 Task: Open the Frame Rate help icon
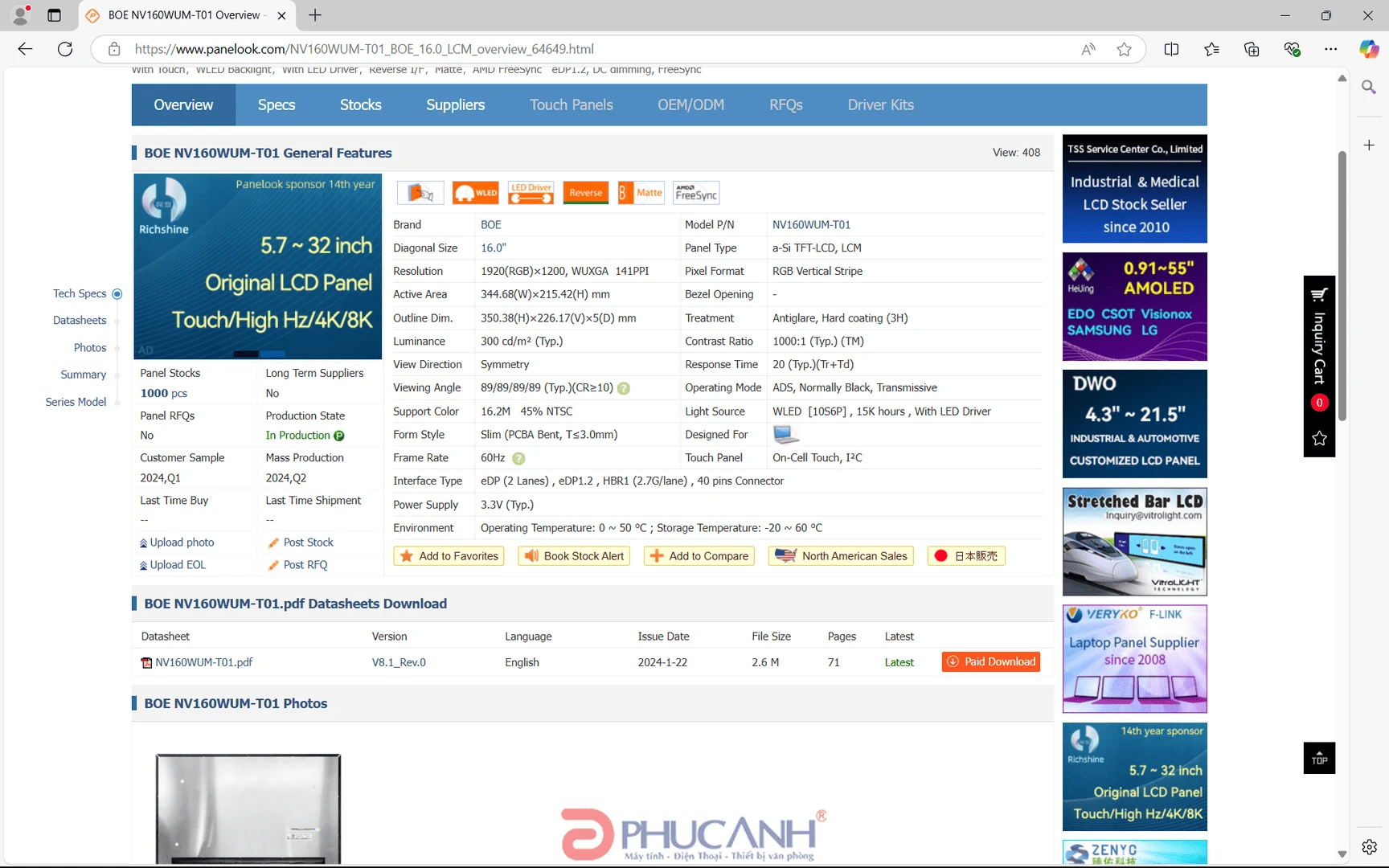tap(518, 458)
